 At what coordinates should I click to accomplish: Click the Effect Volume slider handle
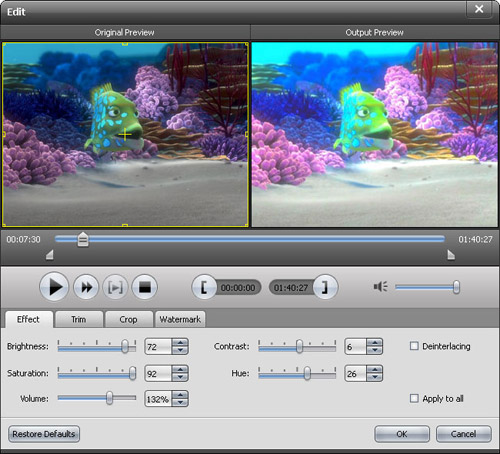[109, 398]
